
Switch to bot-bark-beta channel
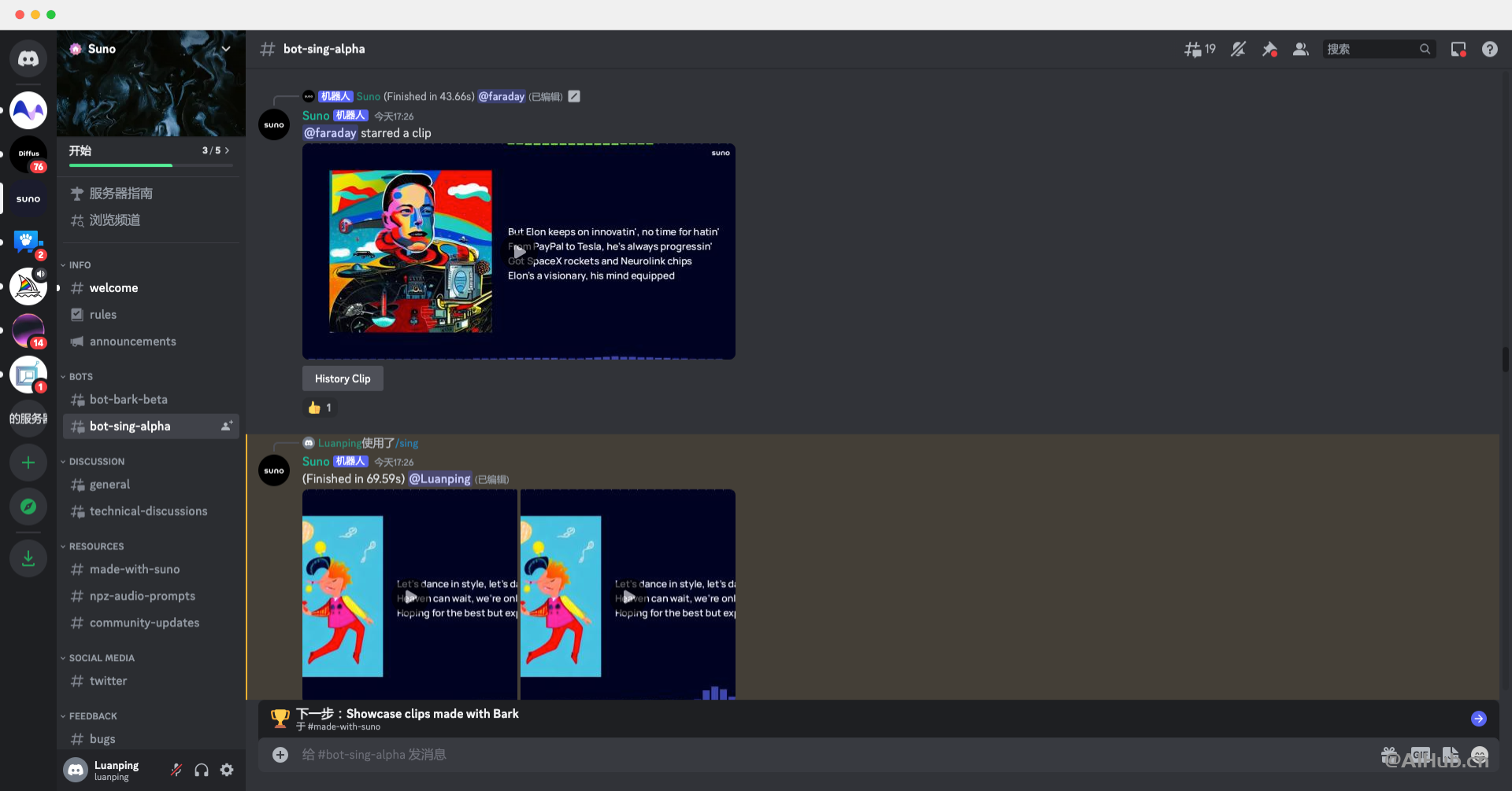[x=151, y=400]
